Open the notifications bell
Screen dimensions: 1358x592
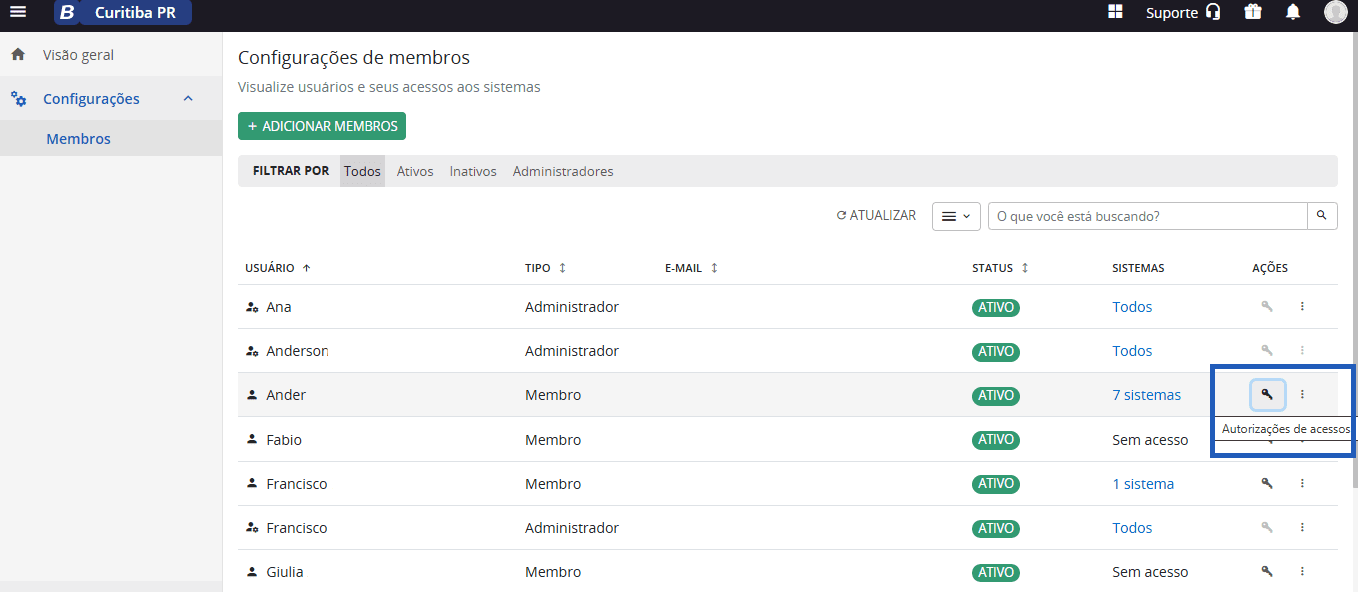click(1293, 12)
